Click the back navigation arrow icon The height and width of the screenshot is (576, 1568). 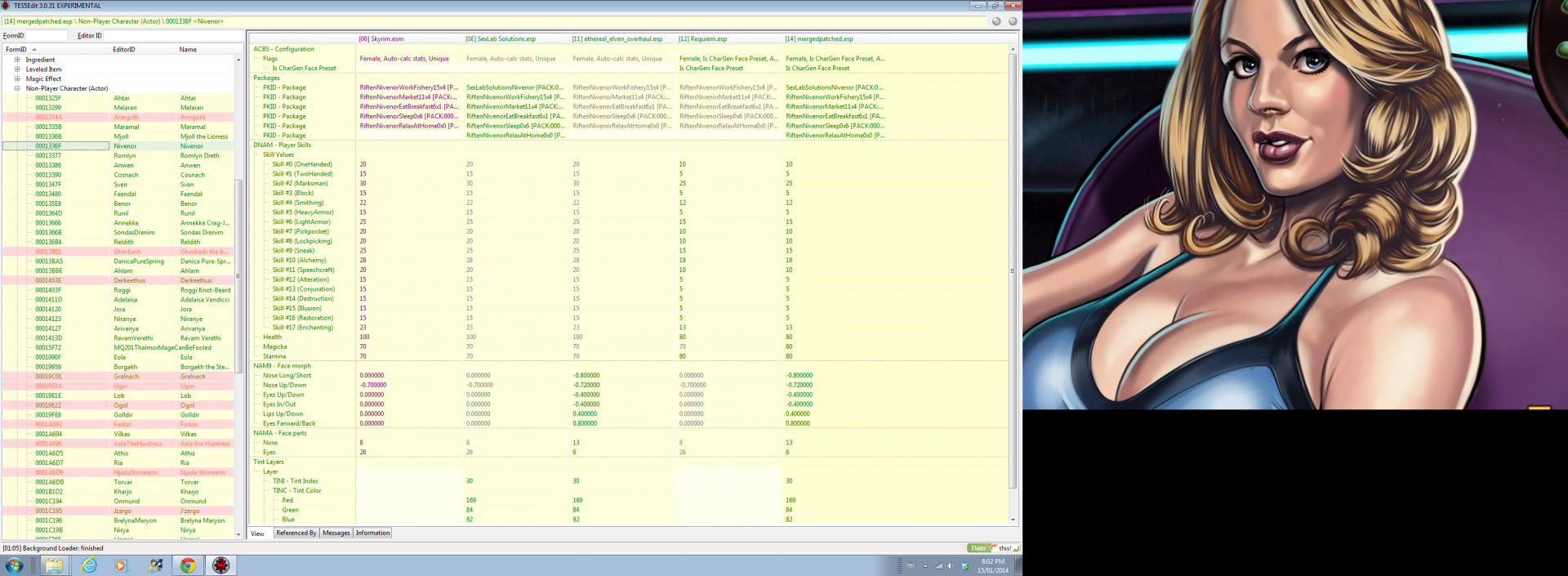(x=996, y=21)
